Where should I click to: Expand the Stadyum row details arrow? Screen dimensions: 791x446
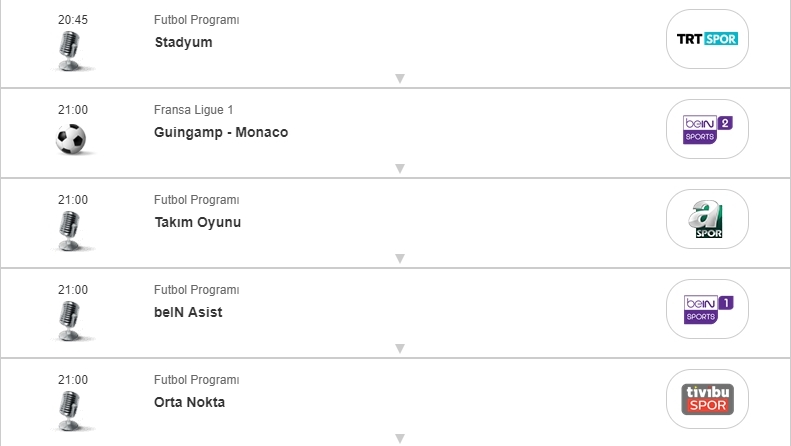pyautogui.click(x=399, y=79)
